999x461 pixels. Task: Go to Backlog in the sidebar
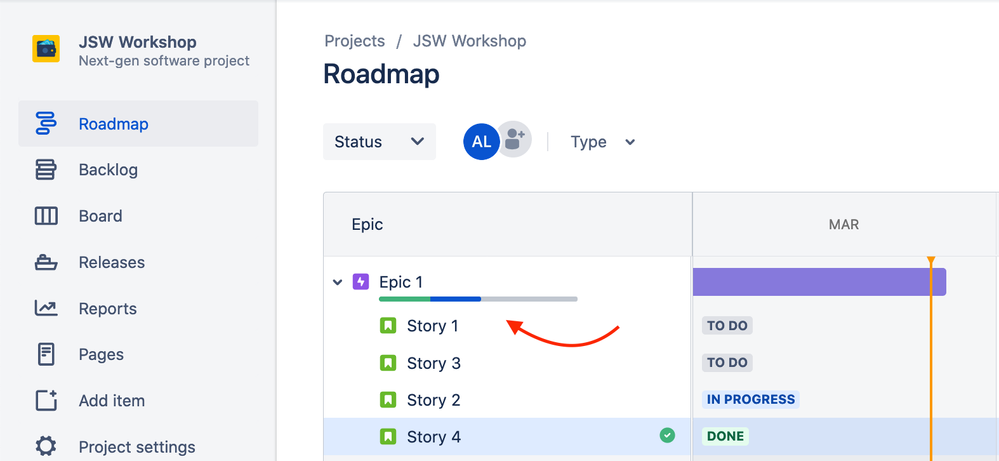click(x=138, y=170)
